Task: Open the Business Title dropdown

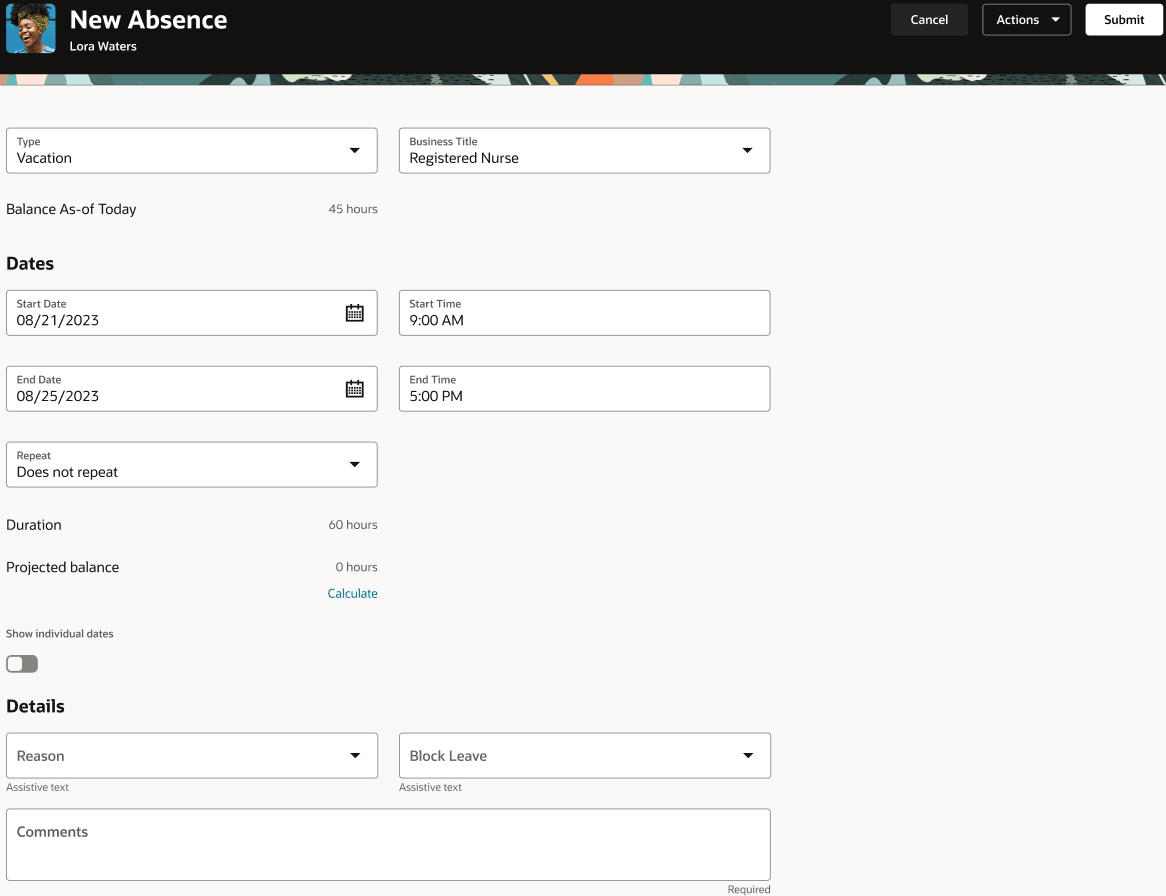Action: [x=747, y=150]
